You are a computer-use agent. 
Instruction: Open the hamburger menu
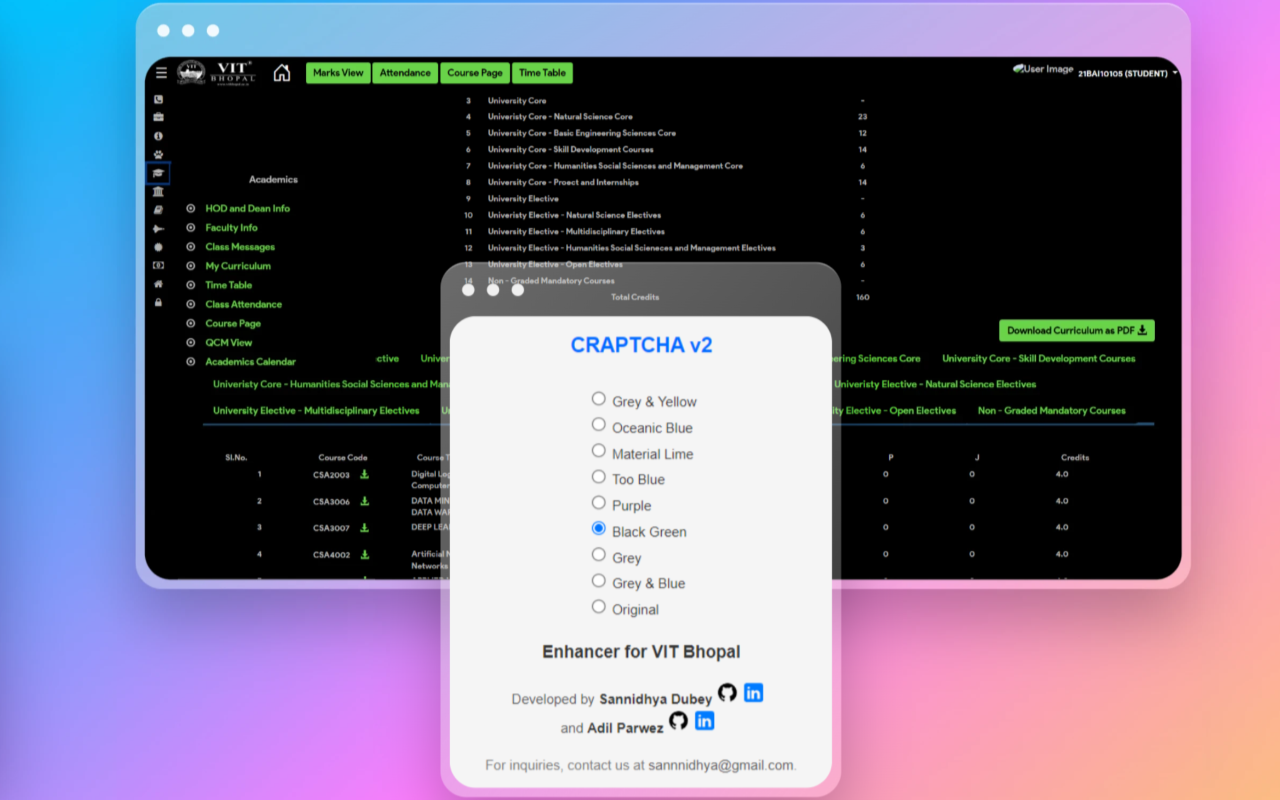coord(161,72)
